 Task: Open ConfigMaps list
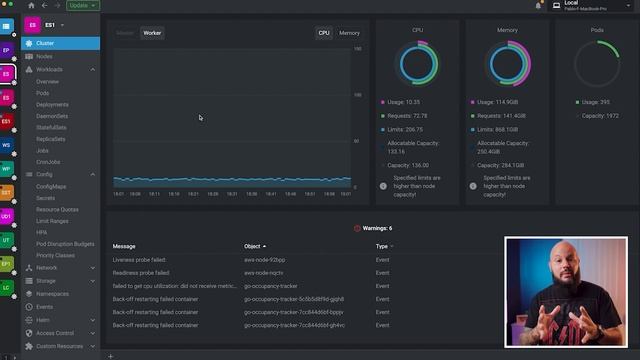(51, 187)
